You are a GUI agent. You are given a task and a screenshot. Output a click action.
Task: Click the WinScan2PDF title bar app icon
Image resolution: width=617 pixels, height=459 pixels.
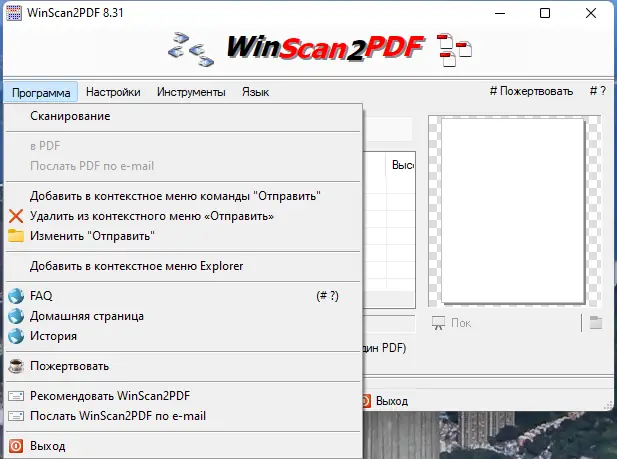pyautogui.click(x=14, y=13)
